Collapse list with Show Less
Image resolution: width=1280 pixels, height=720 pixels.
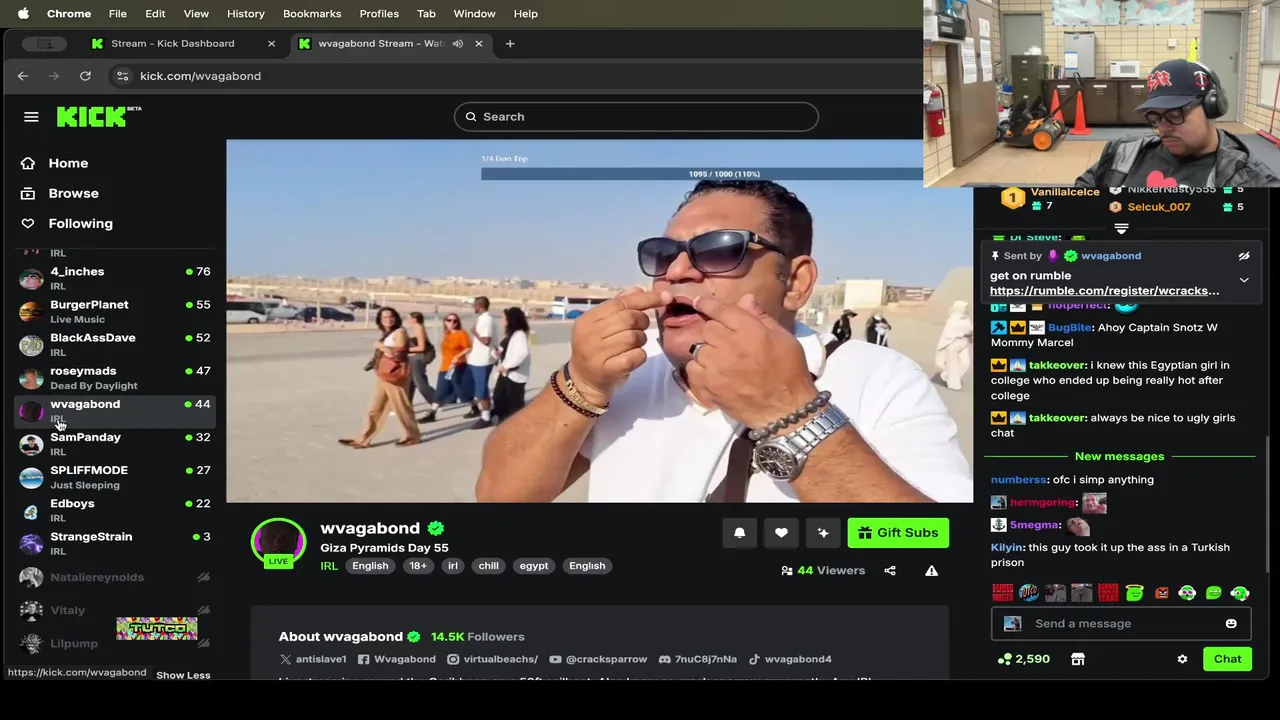(x=183, y=675)
